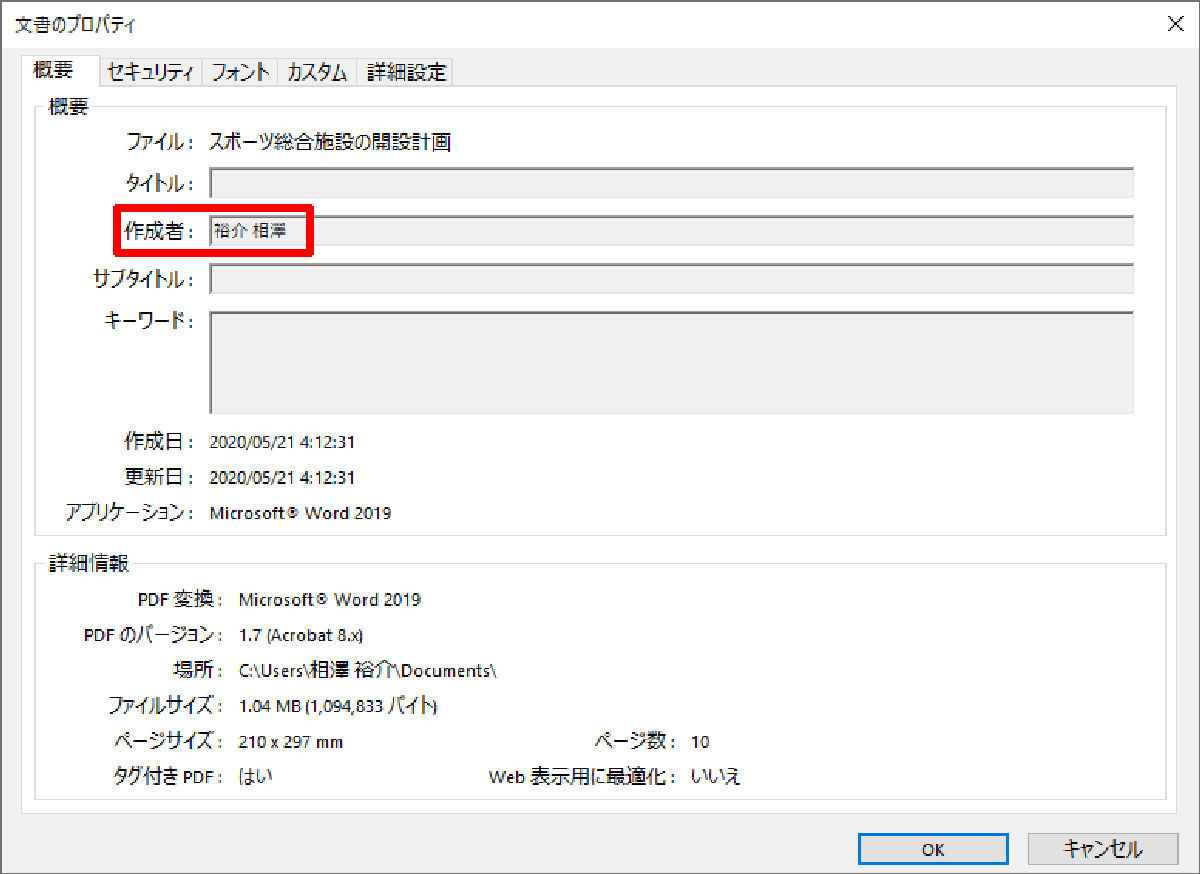Confirm with the OK button
The height and width of the screenshot is (874, 1200).
933,849
